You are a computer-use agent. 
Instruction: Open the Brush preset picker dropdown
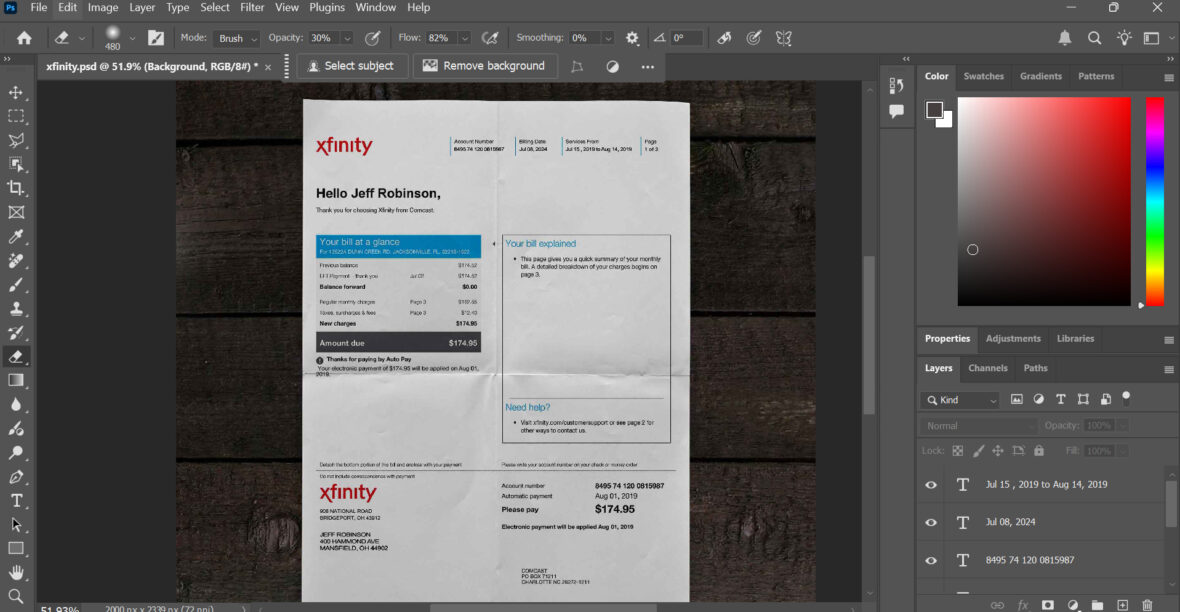coord(131,38)
